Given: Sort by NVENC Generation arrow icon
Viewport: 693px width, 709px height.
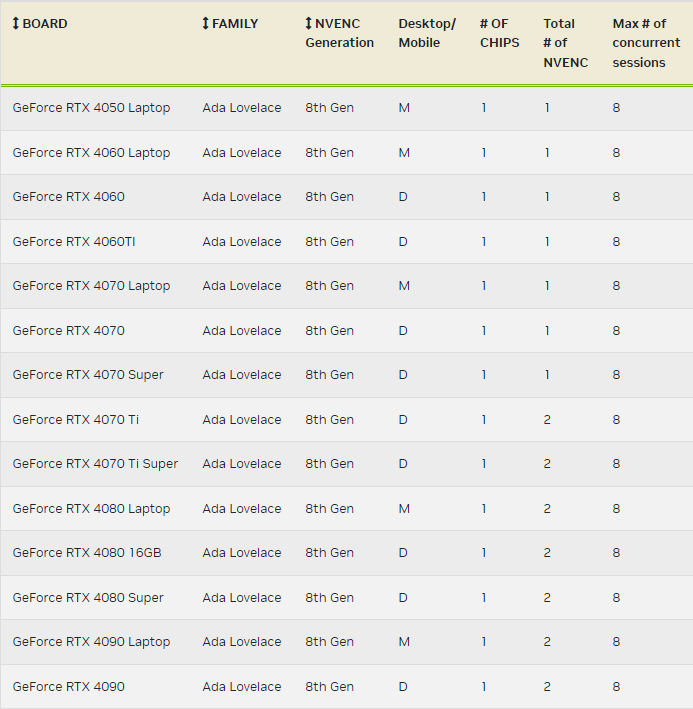Looking at the screenshot, I should click(x=309, y=23).
